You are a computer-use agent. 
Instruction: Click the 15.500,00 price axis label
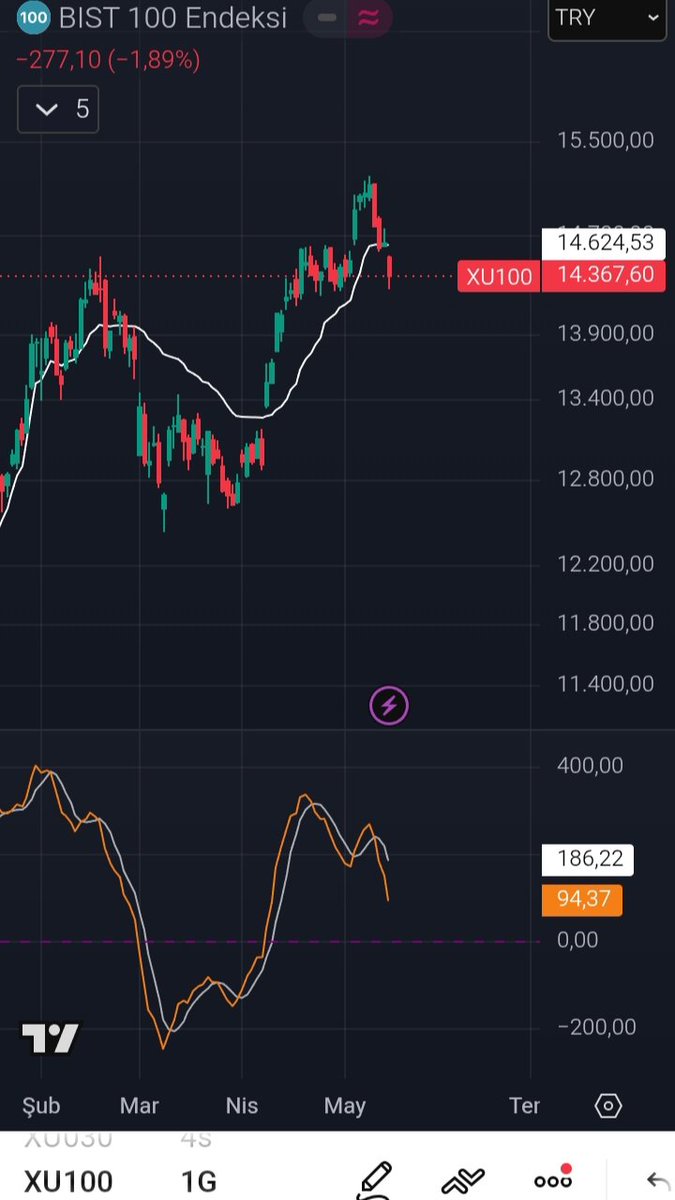606,140
